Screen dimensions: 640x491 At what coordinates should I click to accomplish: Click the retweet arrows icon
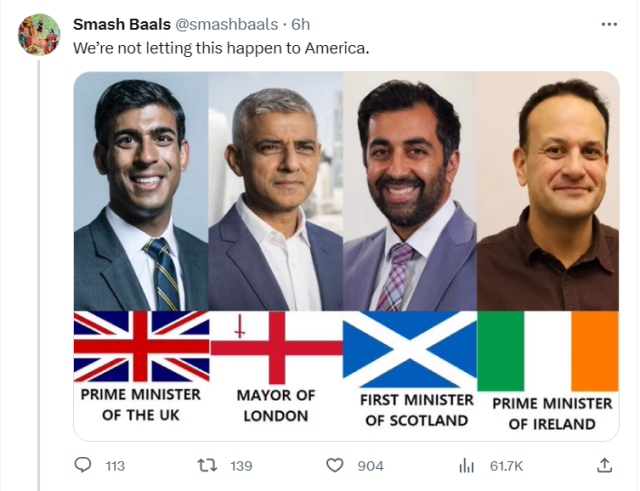click(207, 465)
